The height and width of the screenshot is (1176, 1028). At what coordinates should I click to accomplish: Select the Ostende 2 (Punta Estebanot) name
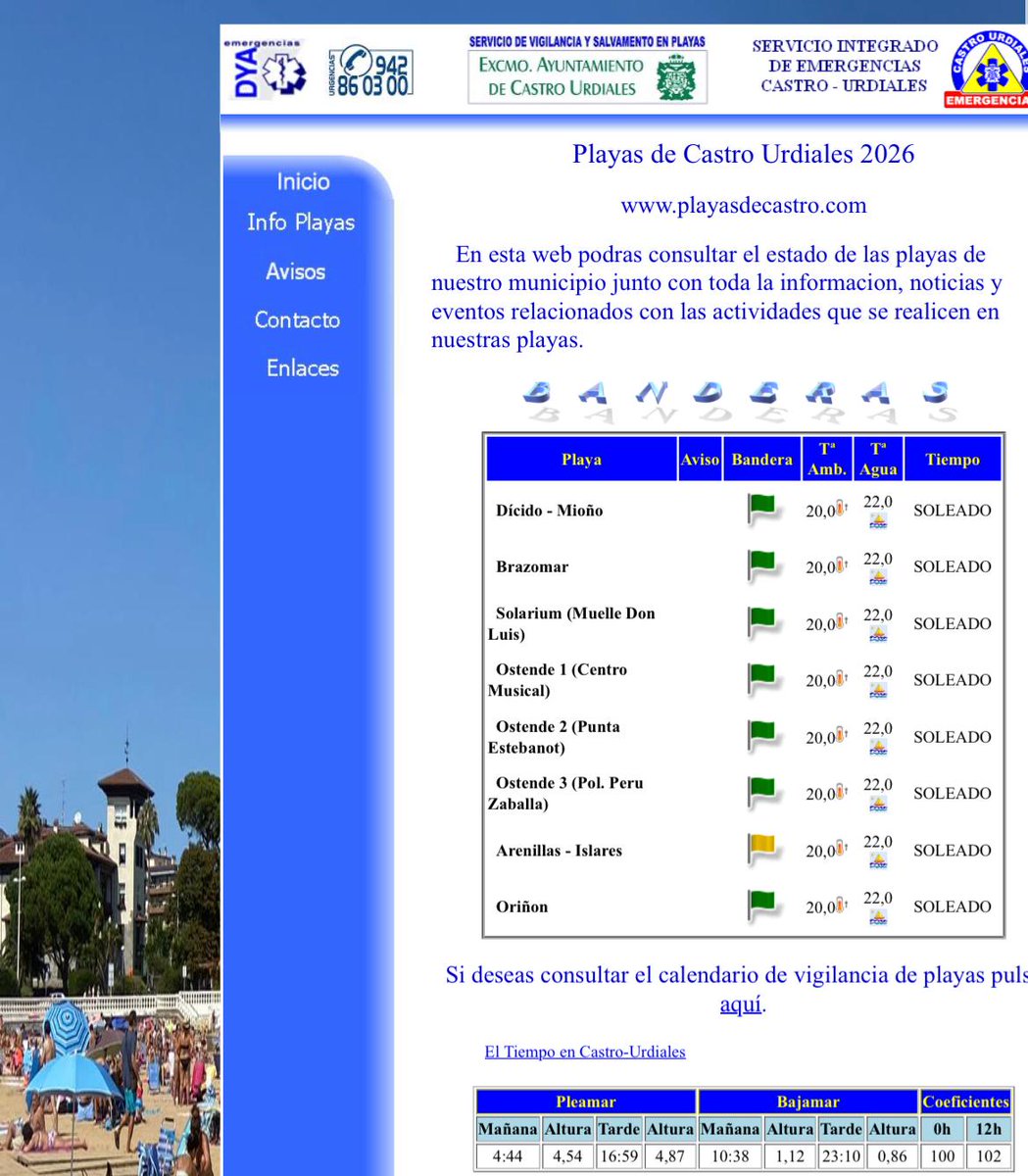(555, 737)
